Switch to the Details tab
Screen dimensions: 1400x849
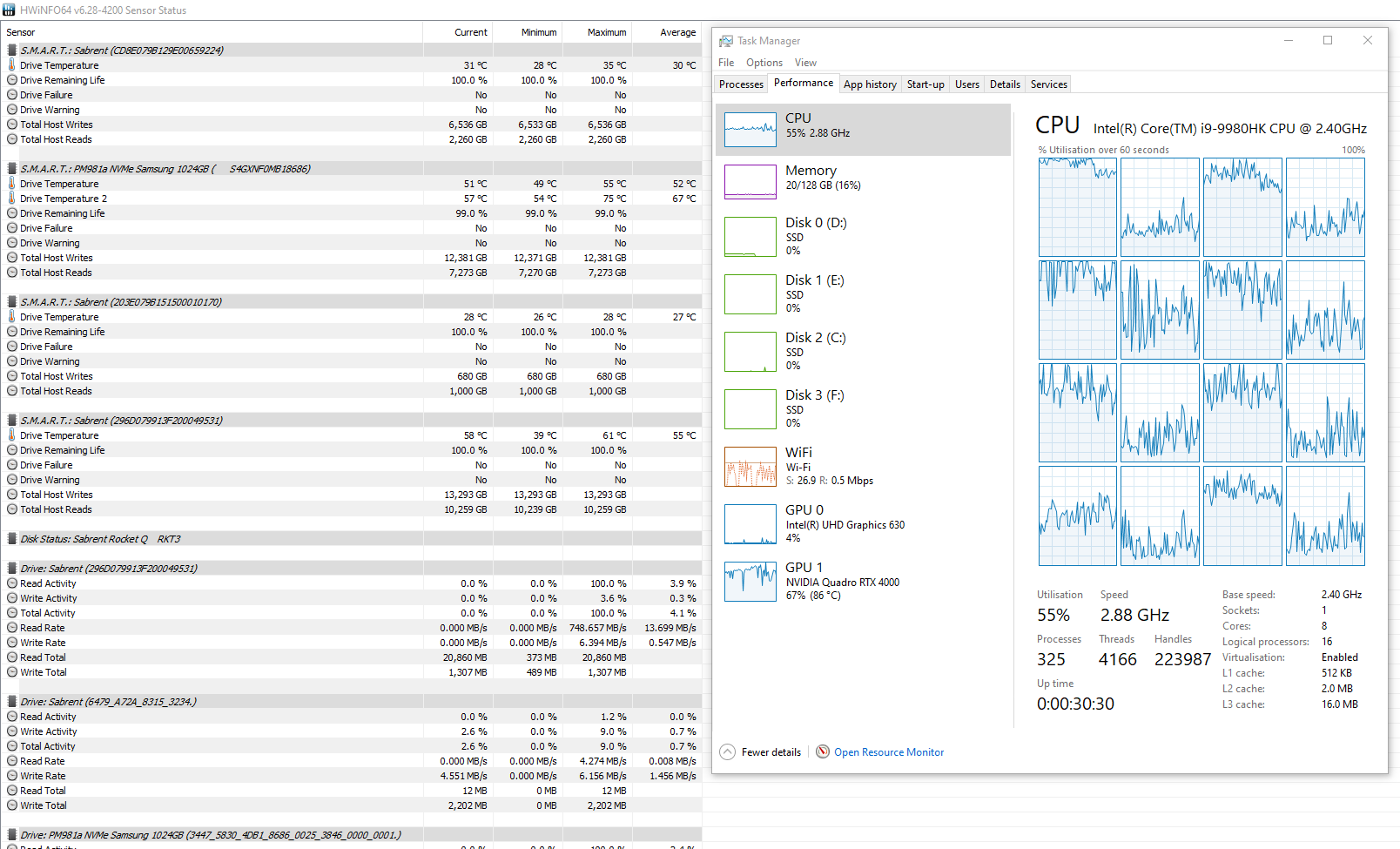pyautogui.click(x=1005, y=84)
